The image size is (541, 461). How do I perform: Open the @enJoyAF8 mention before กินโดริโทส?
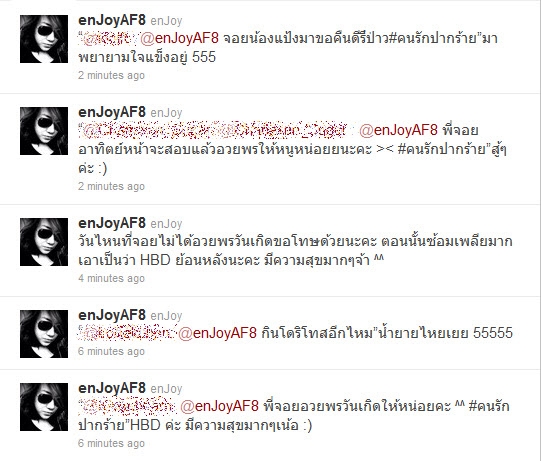(217, 333)
